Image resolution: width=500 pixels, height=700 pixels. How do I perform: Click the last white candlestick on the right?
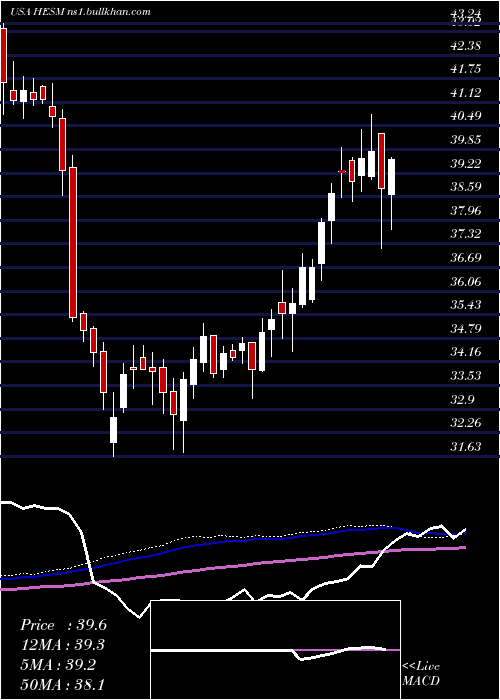[x=392, y=177]
